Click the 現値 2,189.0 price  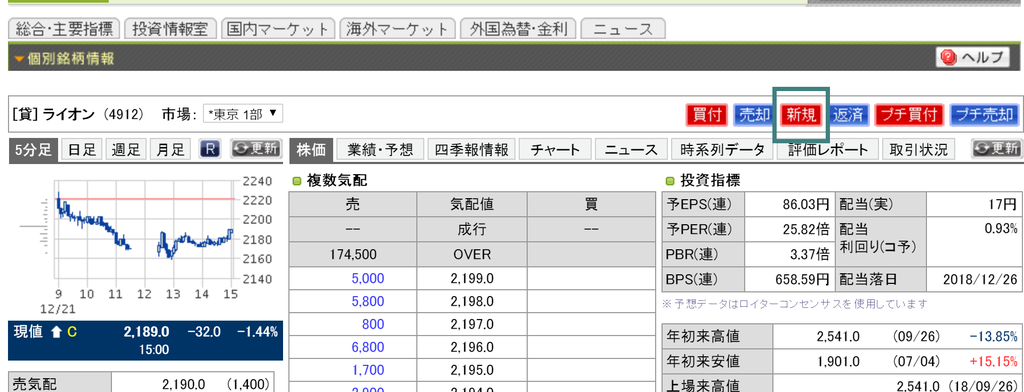[147, 332]
